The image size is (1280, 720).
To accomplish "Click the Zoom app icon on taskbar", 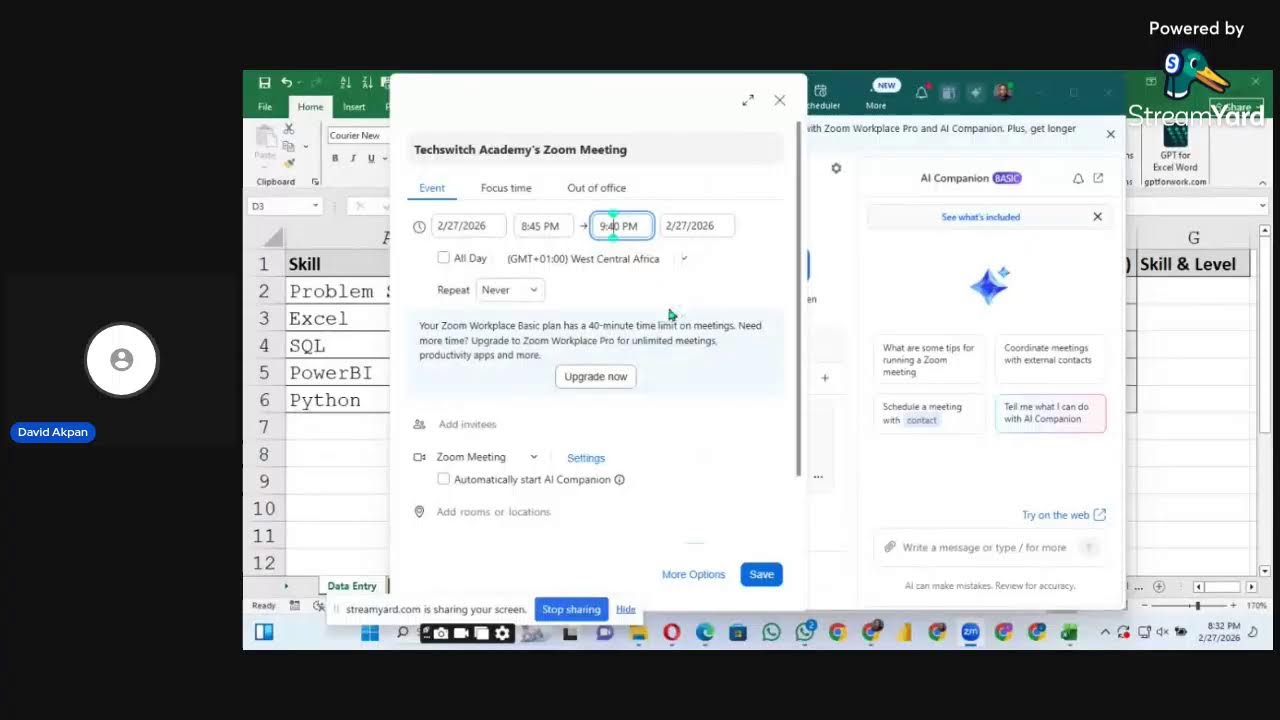I will tap(970, 633).
